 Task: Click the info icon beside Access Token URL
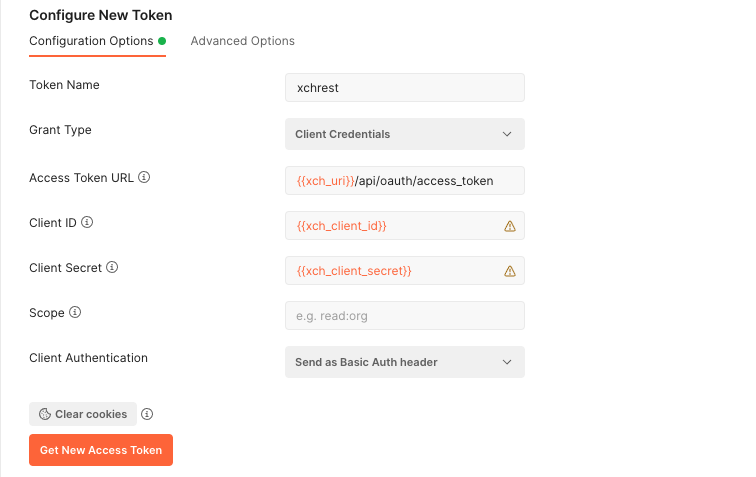pos(144,178)
